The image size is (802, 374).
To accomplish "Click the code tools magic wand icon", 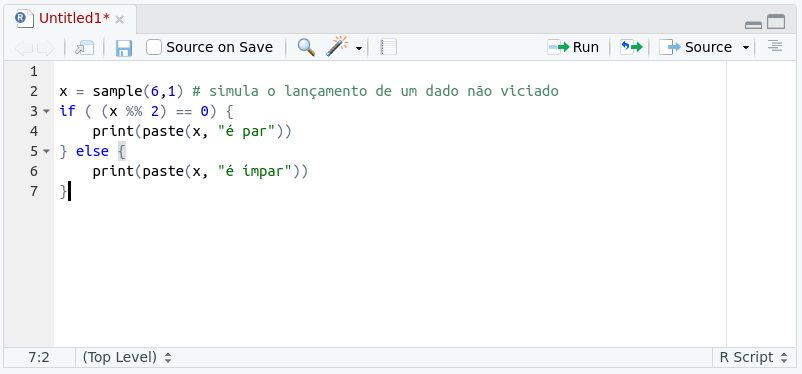I will [337, 47].
